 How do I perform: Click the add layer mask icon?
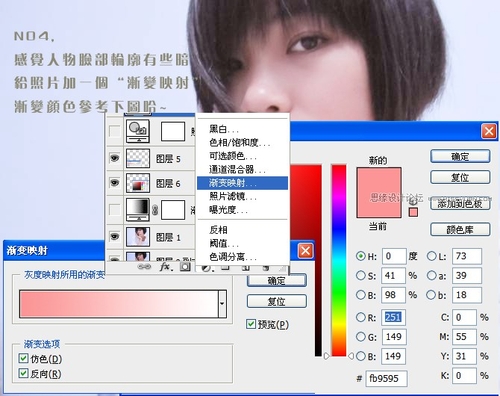coord(185,266)
